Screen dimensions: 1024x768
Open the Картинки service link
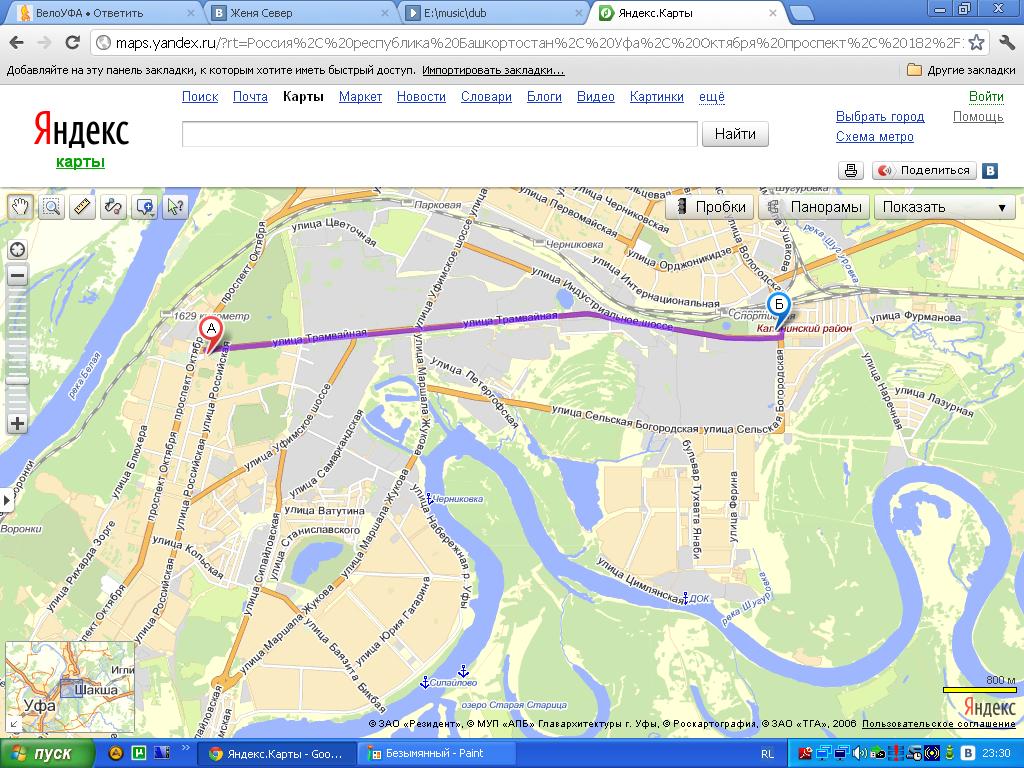click(657, 97)
